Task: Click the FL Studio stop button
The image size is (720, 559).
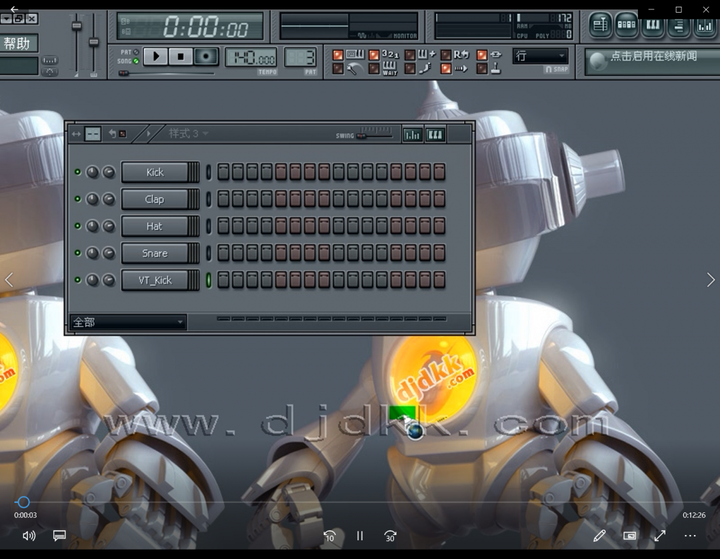Action: pos(180,56)
